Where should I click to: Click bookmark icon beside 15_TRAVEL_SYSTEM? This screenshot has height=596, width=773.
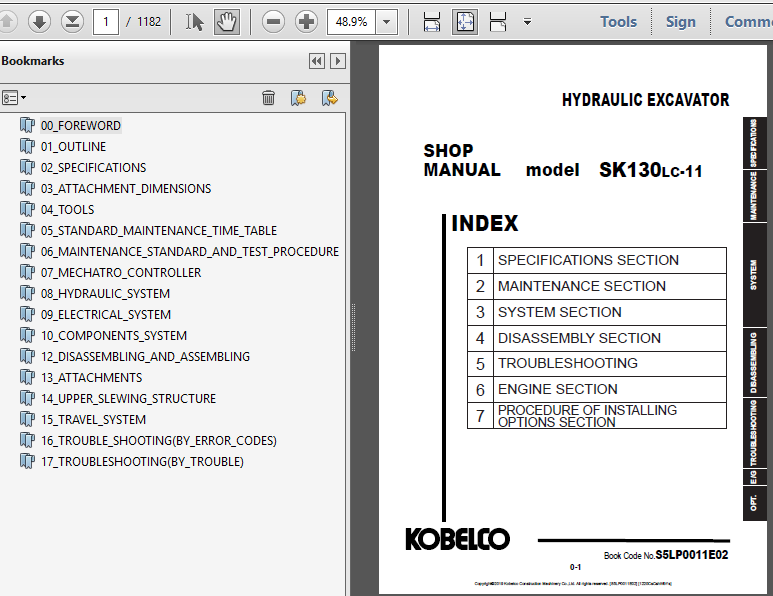pyautogui.click(x=27, y=419)
